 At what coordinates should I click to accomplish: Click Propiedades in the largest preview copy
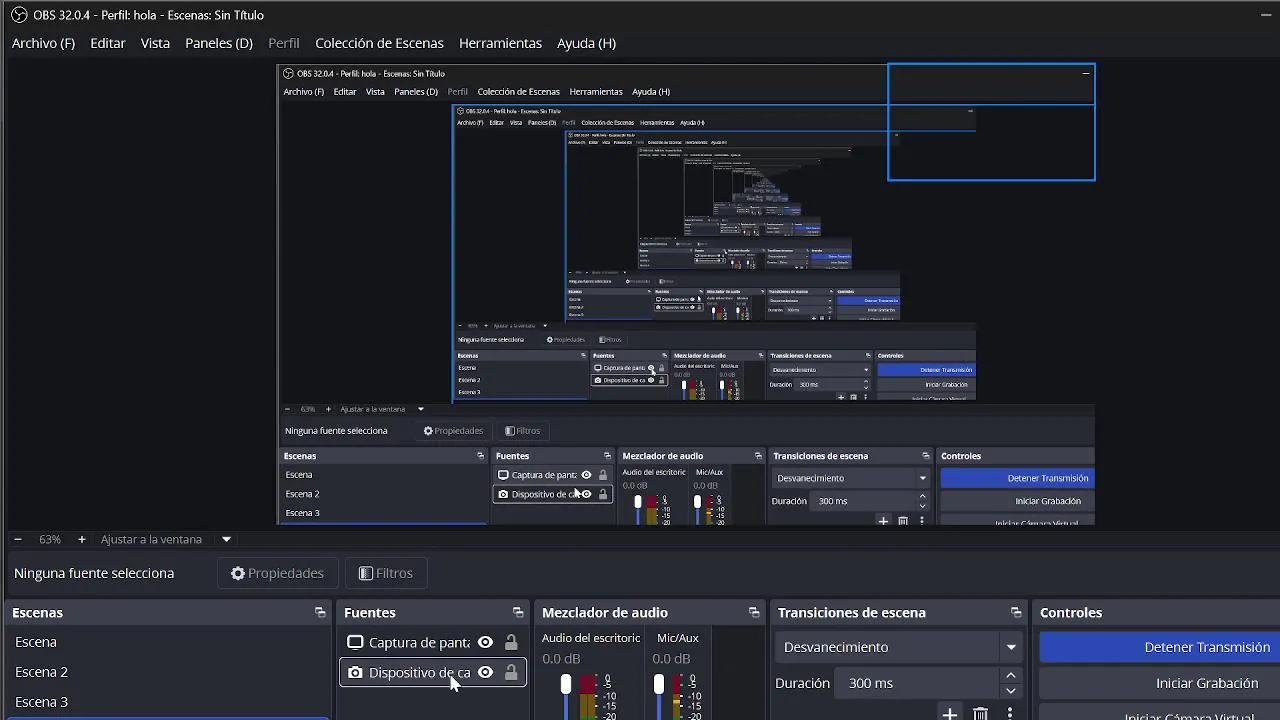point(453,431)
